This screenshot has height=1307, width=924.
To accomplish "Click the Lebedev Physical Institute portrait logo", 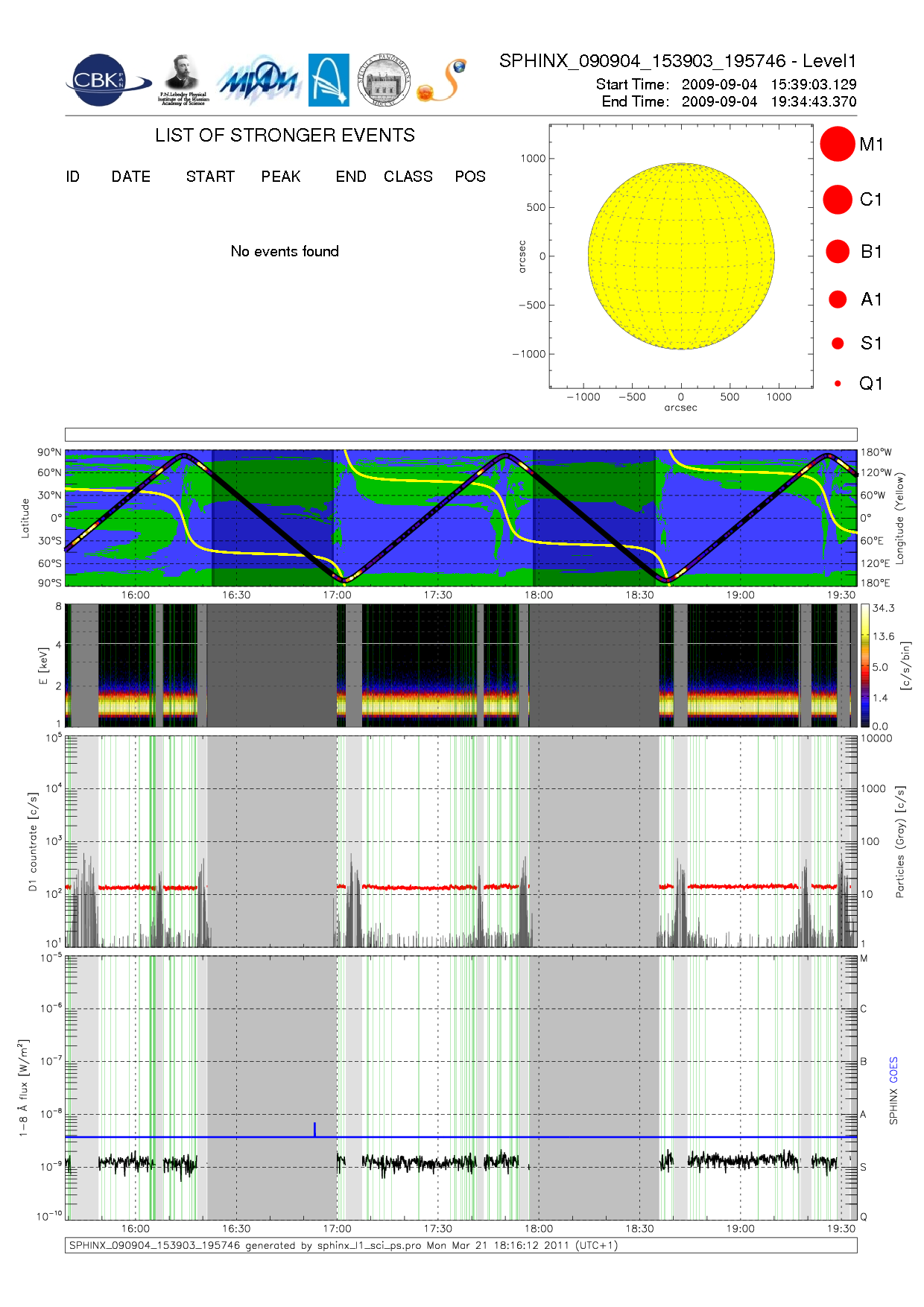I will 183,80.
